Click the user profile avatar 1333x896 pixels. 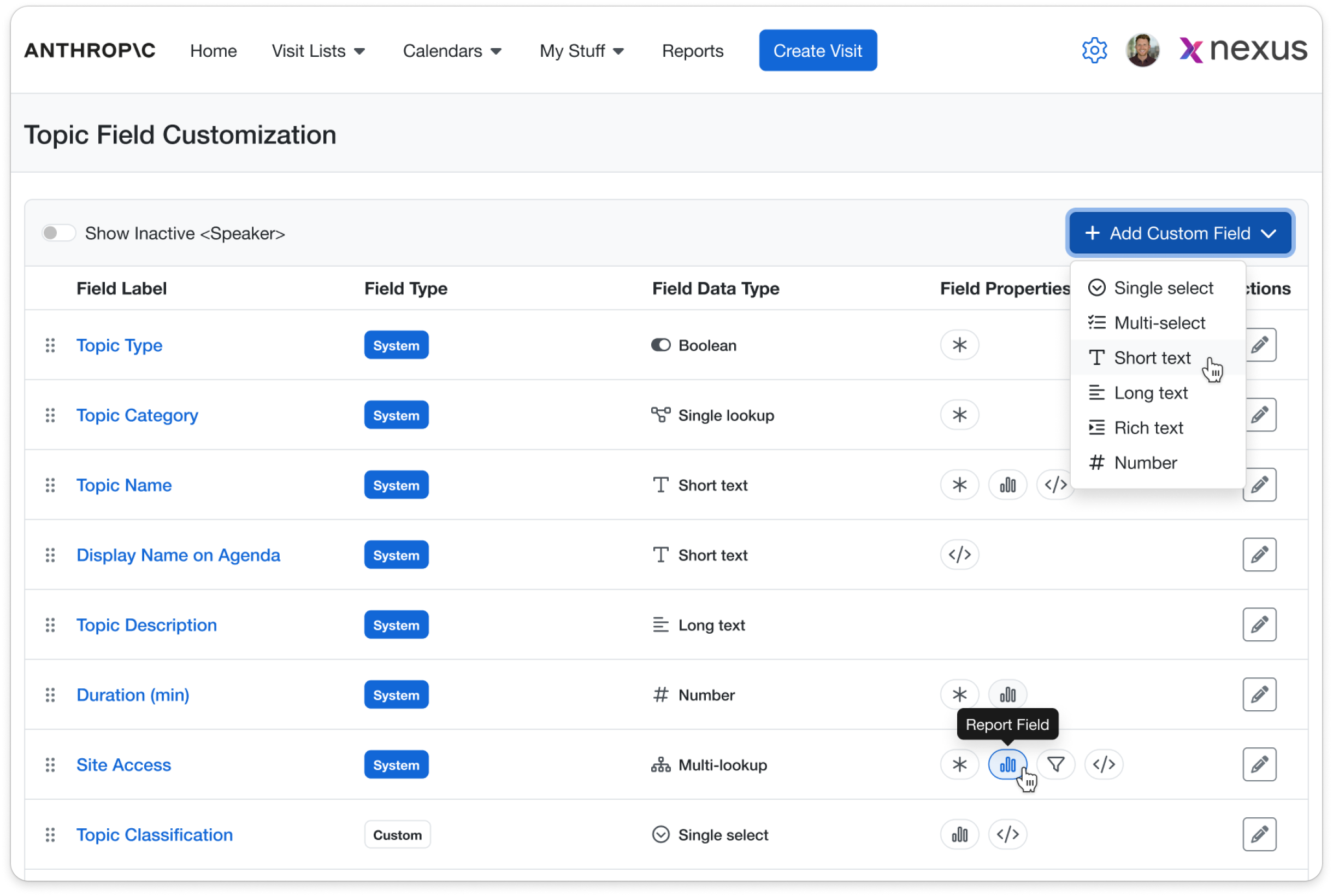pyautogui.click(x=1142, y=51)
